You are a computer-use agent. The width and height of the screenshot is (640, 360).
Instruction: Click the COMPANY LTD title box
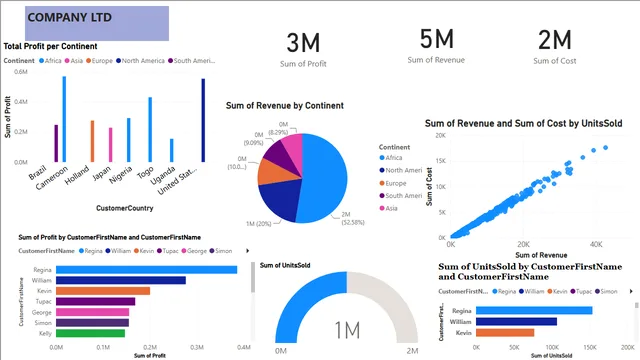click(x=97, y=23)
